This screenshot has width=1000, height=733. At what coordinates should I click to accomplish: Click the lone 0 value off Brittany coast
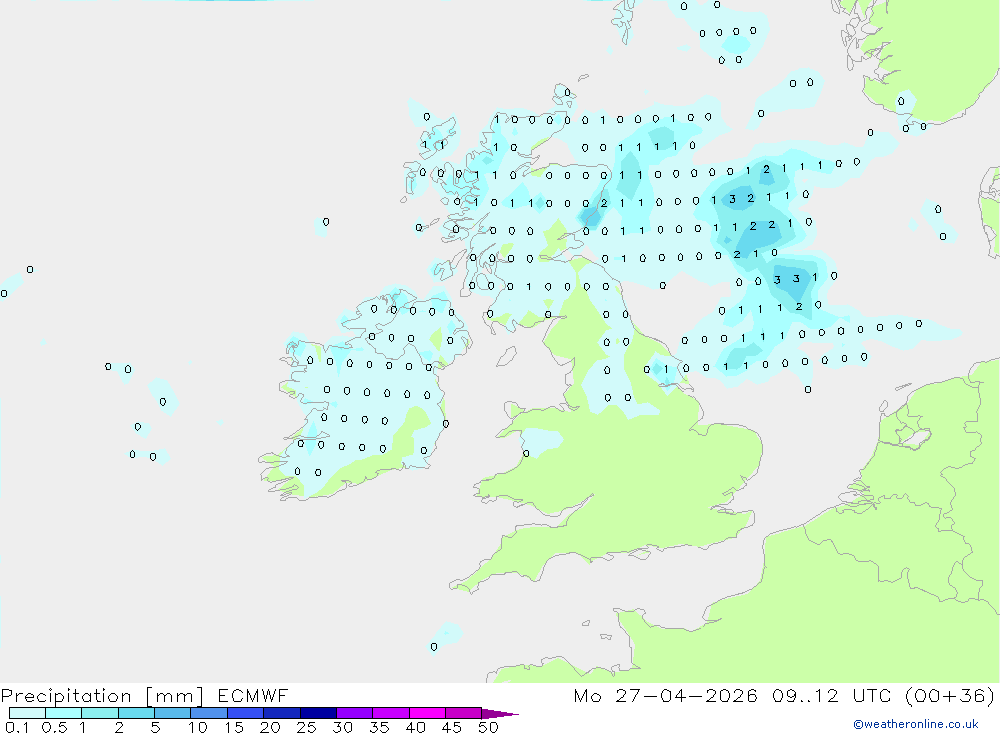tap(434, 647)
